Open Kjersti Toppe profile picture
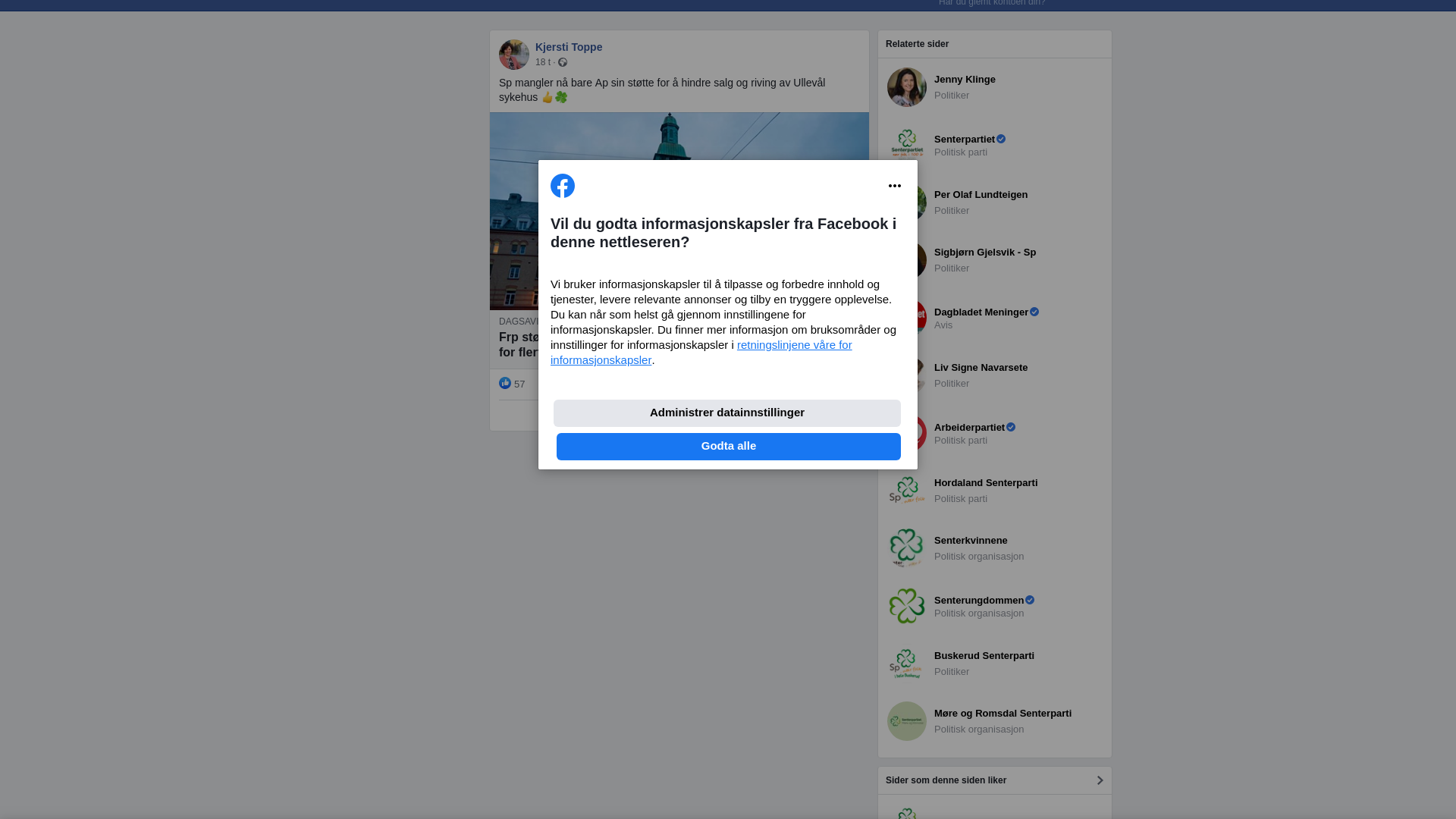Image resolution: width=1456 pixels, height=819 pixels. 514,55
